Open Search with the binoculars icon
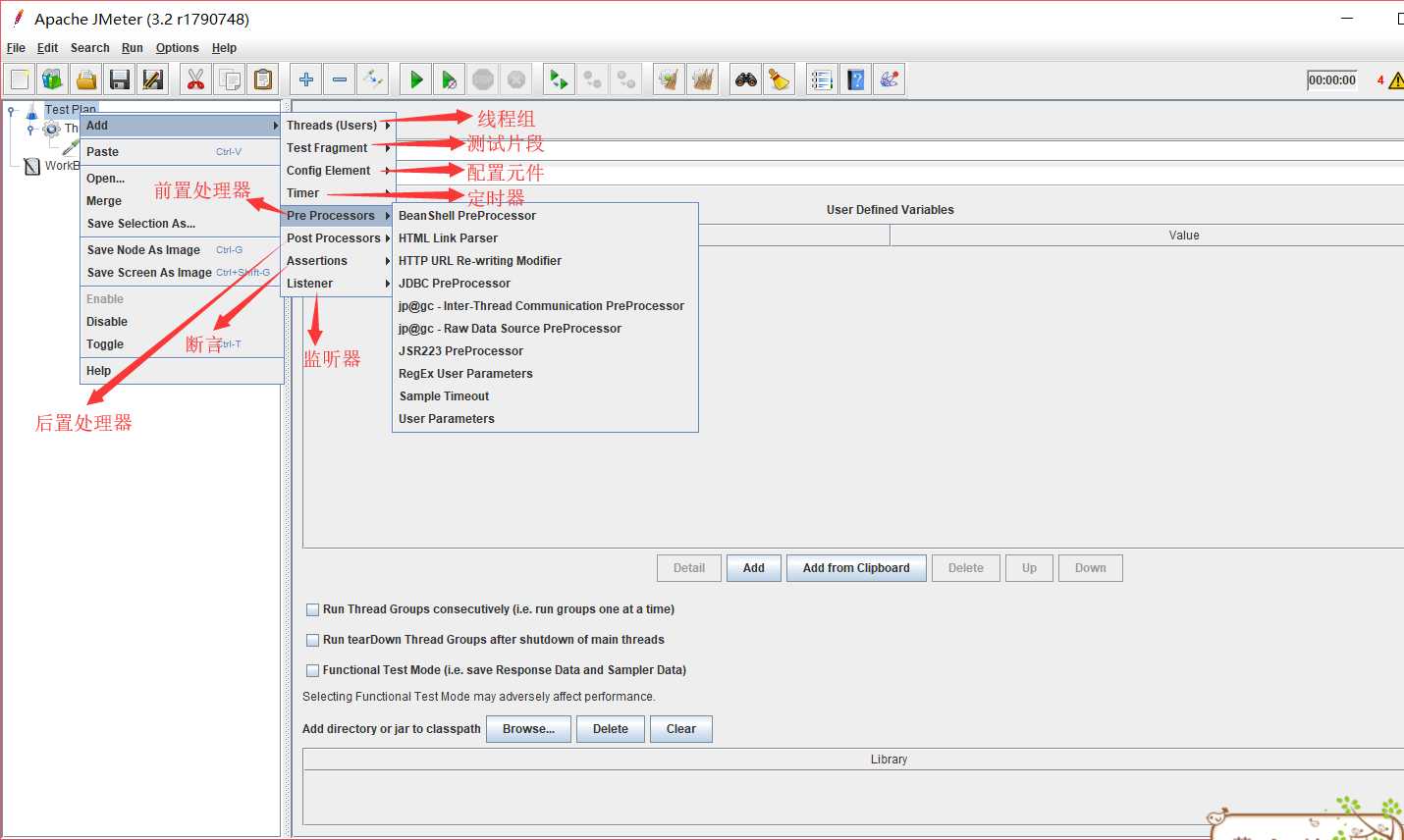 [746, 79]
